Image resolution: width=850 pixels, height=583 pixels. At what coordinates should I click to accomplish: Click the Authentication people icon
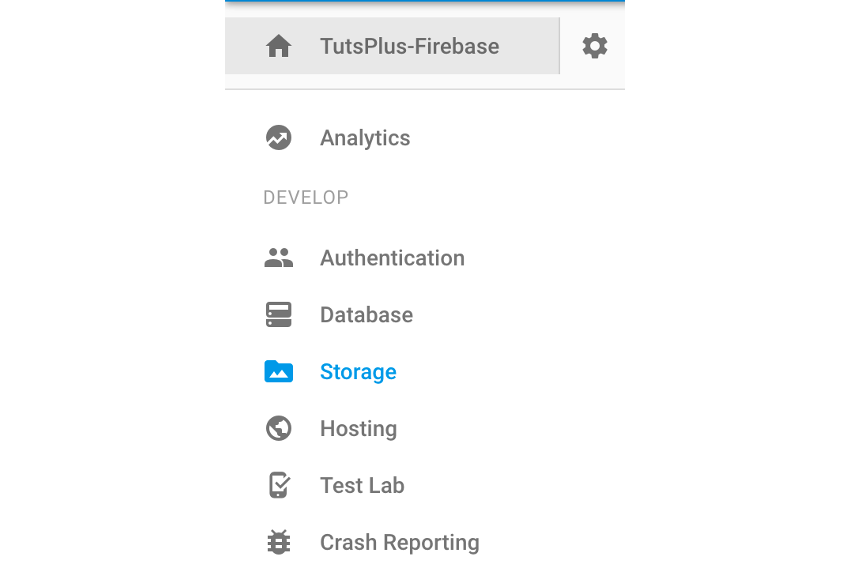click(x=278, y=257)
